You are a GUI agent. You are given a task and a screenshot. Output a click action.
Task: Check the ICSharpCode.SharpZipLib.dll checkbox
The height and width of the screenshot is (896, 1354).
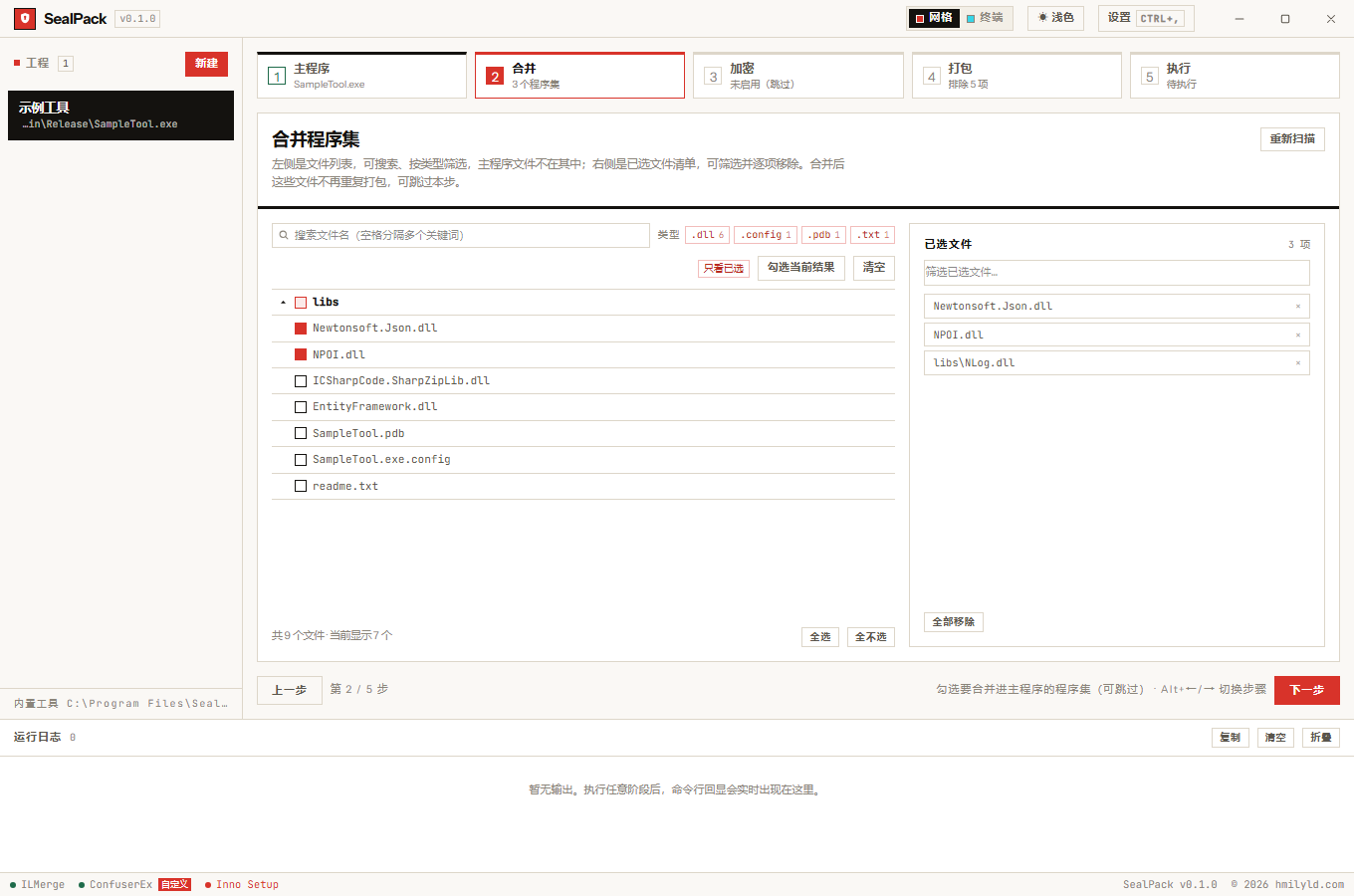click(x=301, y=381)
